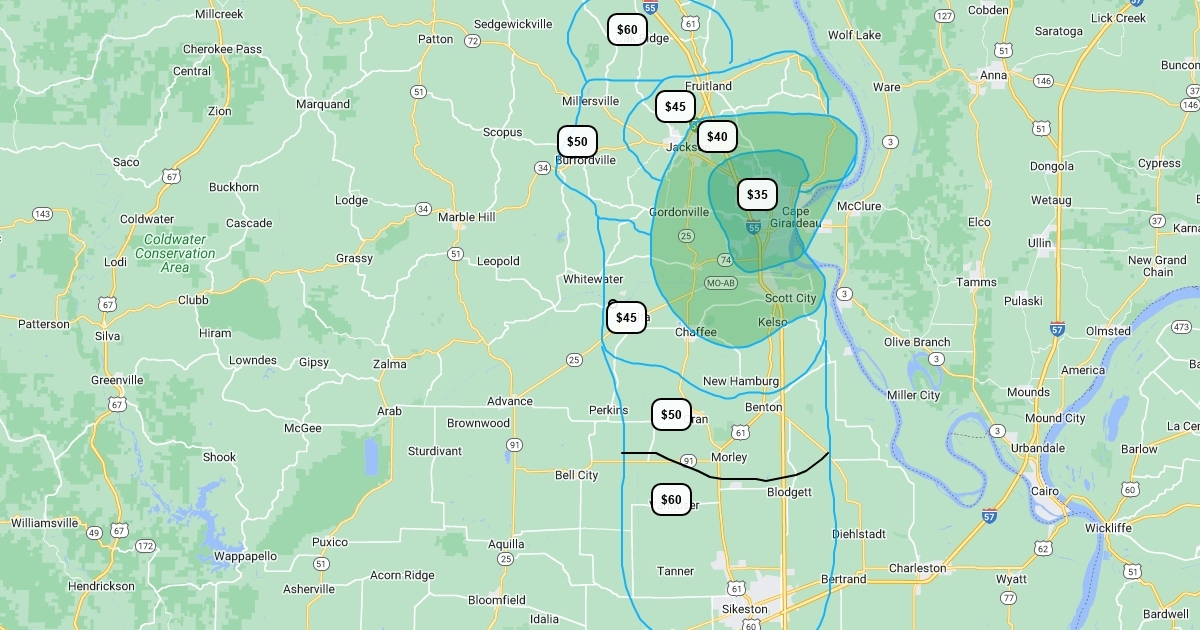Click the $50 price label near Burfordville
Viewport: 1200px width, 630px height.
[x=577, y=142]
